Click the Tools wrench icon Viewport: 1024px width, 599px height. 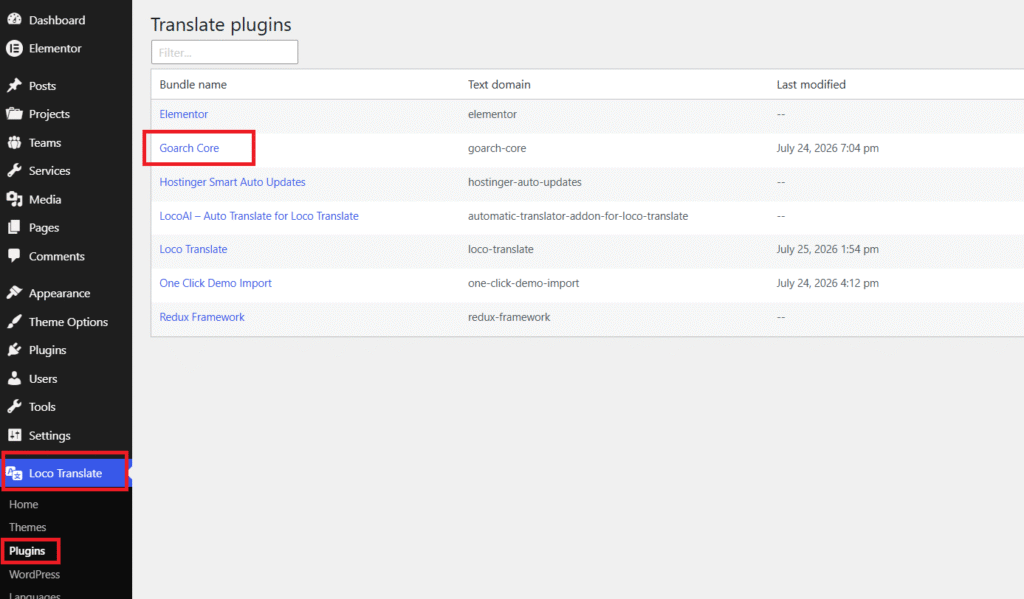[14, 407]
